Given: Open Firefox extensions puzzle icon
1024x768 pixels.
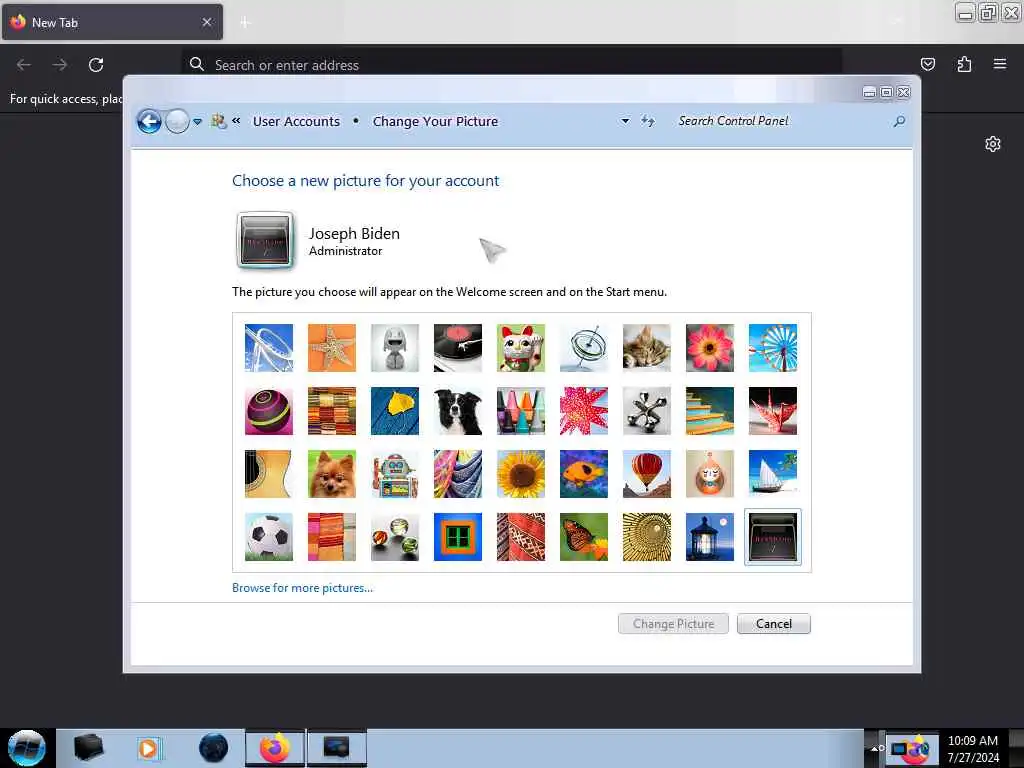Looking at the screenshot, I should pyautogui.click(x=964, y=64).
